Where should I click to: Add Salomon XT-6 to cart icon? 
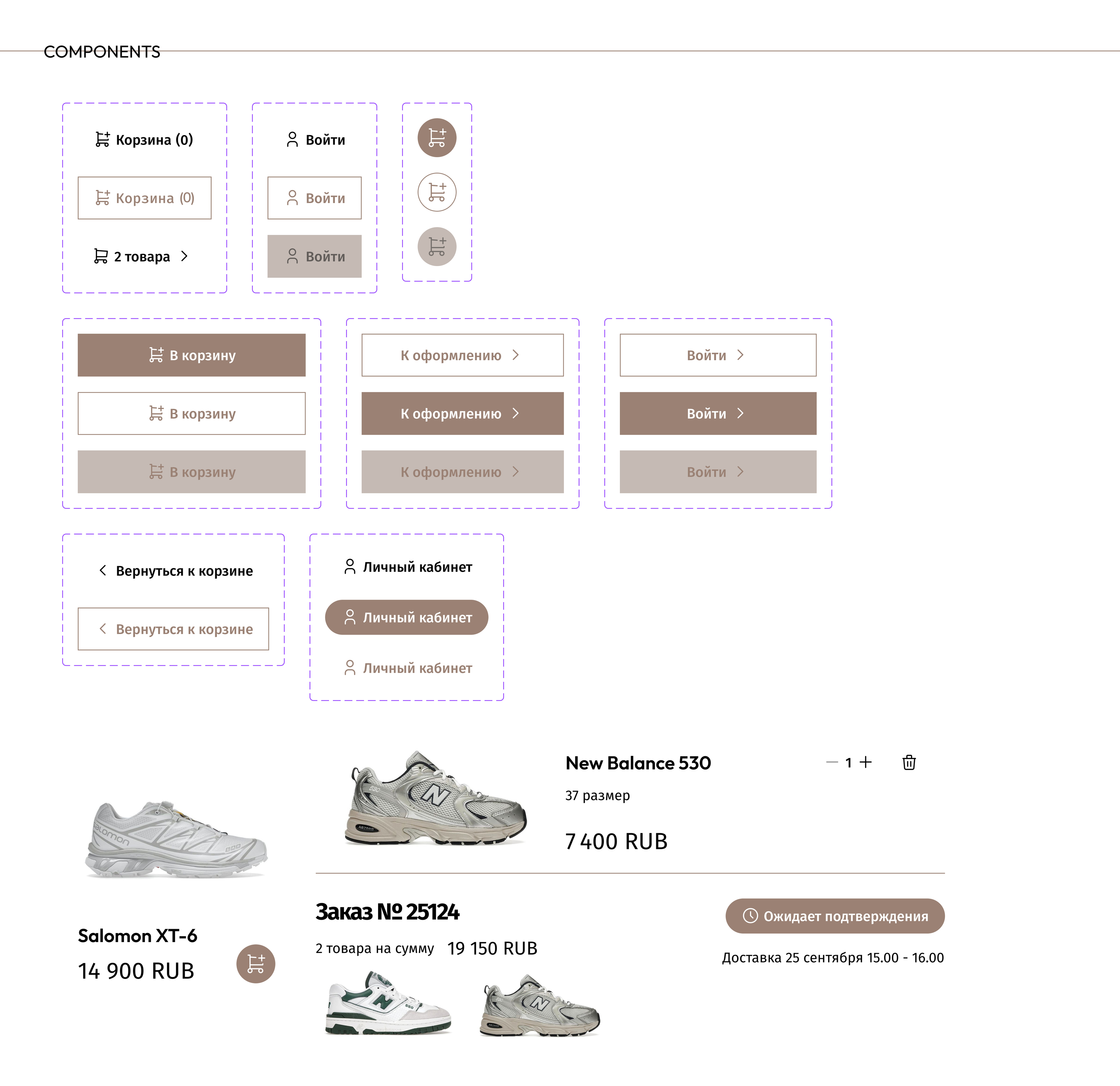pos(255,964)
